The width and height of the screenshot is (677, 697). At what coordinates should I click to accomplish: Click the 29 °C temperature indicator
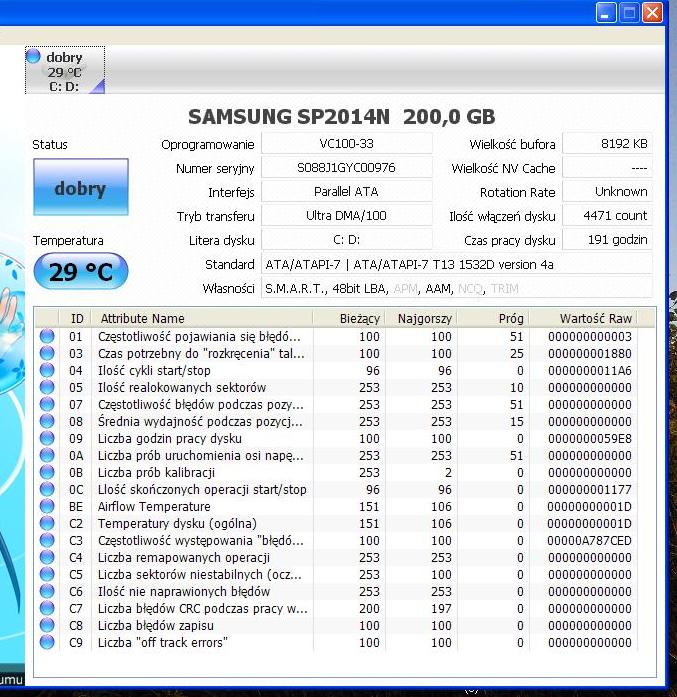(81, 271)
